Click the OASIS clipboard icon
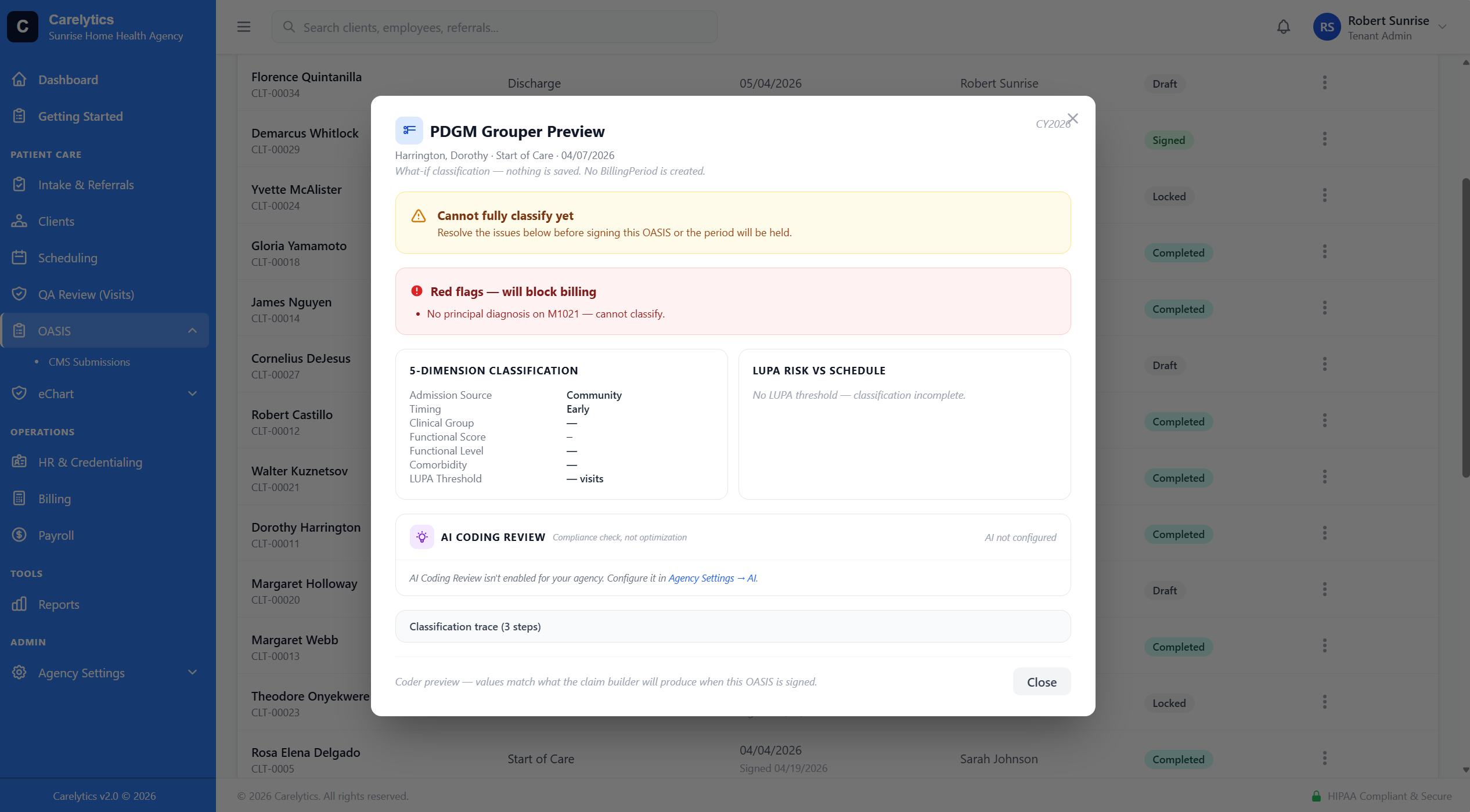This screenshot has width=1470, height=812. coord(19,331)
